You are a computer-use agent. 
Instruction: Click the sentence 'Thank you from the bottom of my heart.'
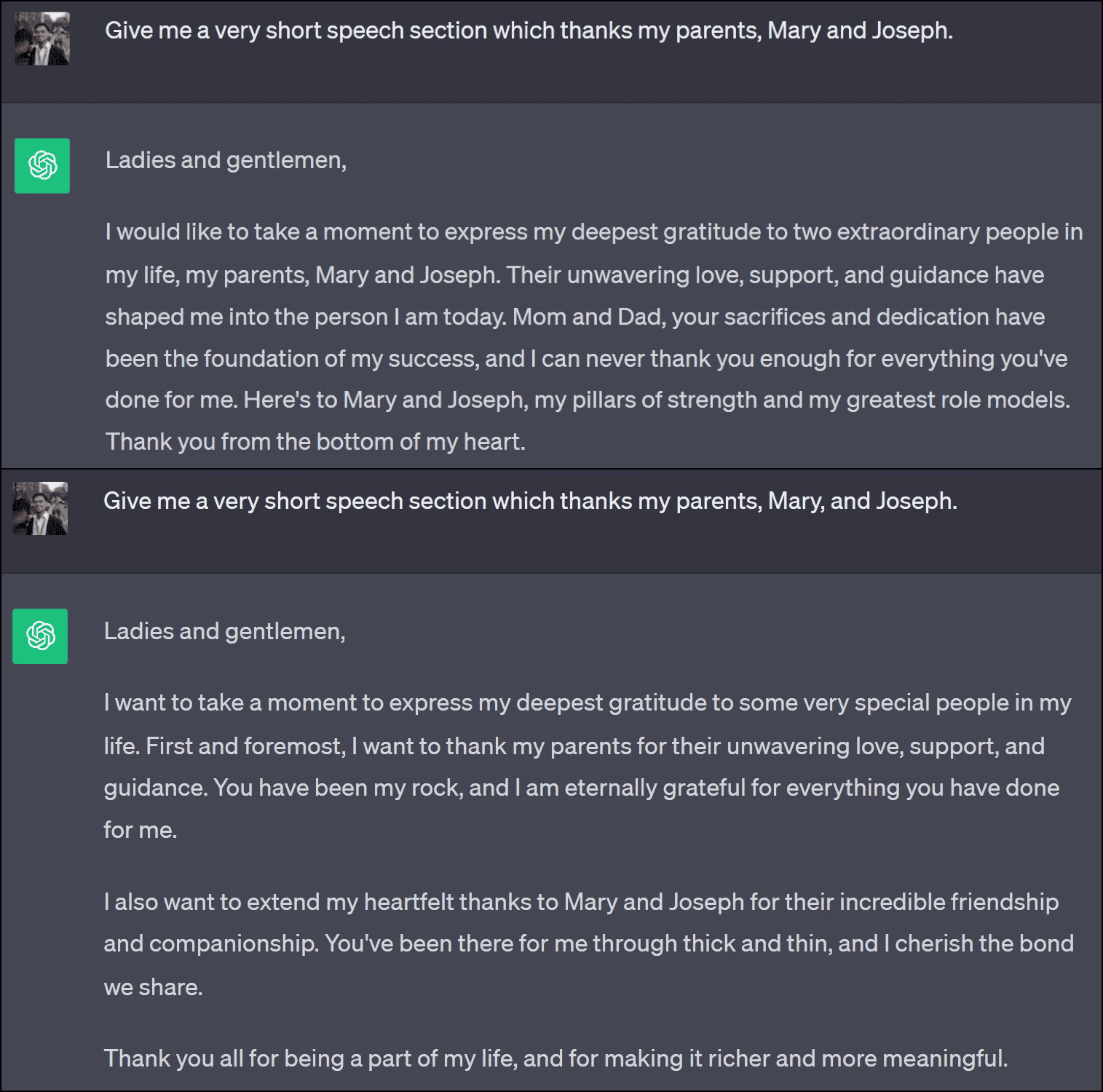[315, 442]
